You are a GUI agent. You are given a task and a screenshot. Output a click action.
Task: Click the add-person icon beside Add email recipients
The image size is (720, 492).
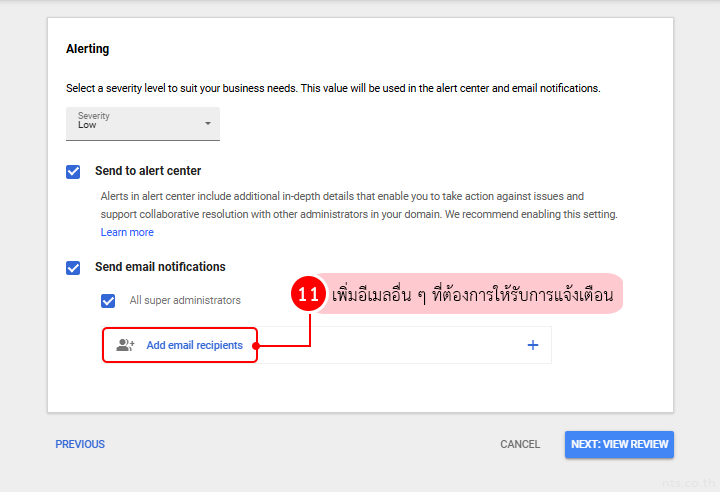[125, 345]
